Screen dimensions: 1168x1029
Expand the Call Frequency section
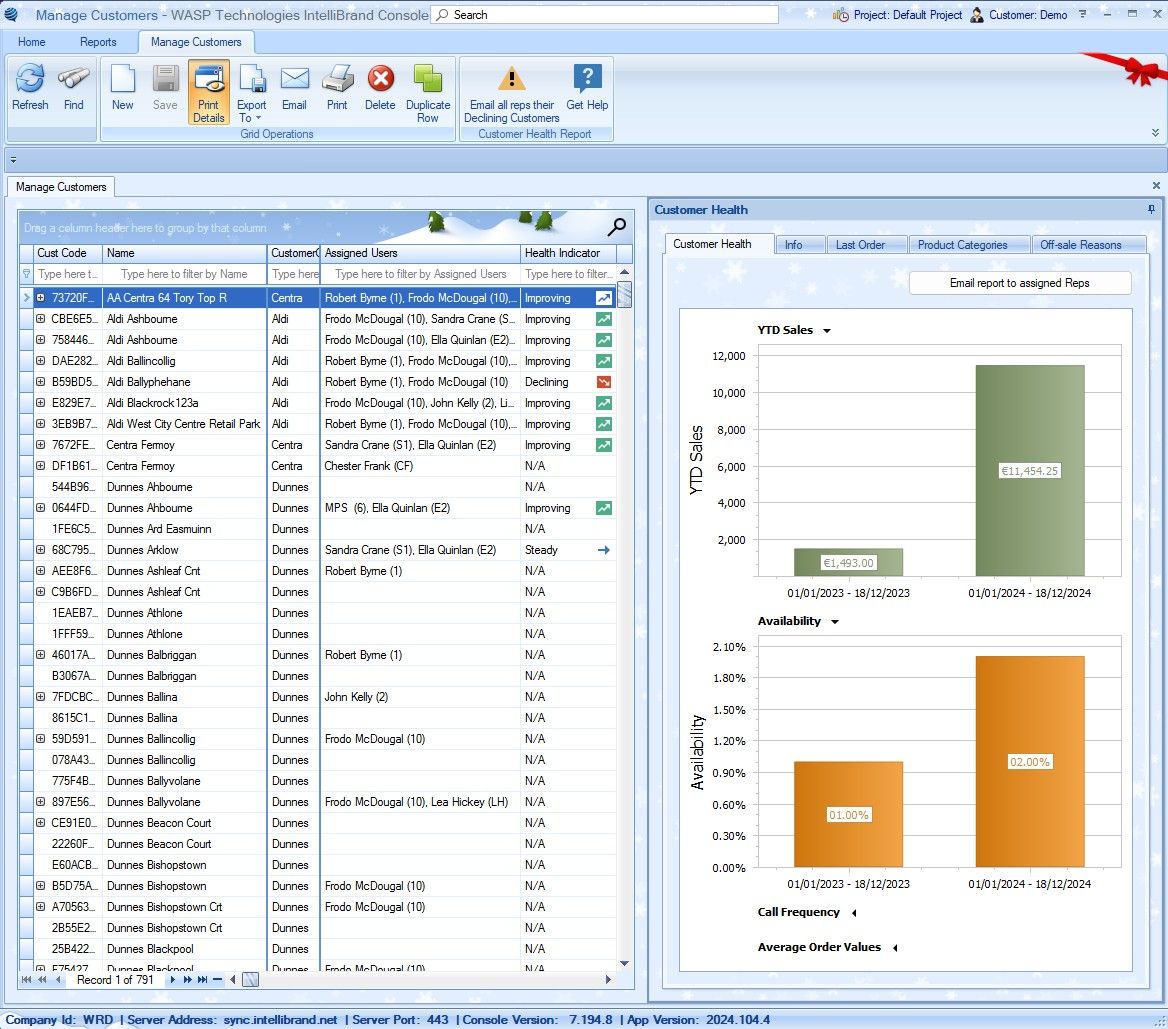click(853, 912)
